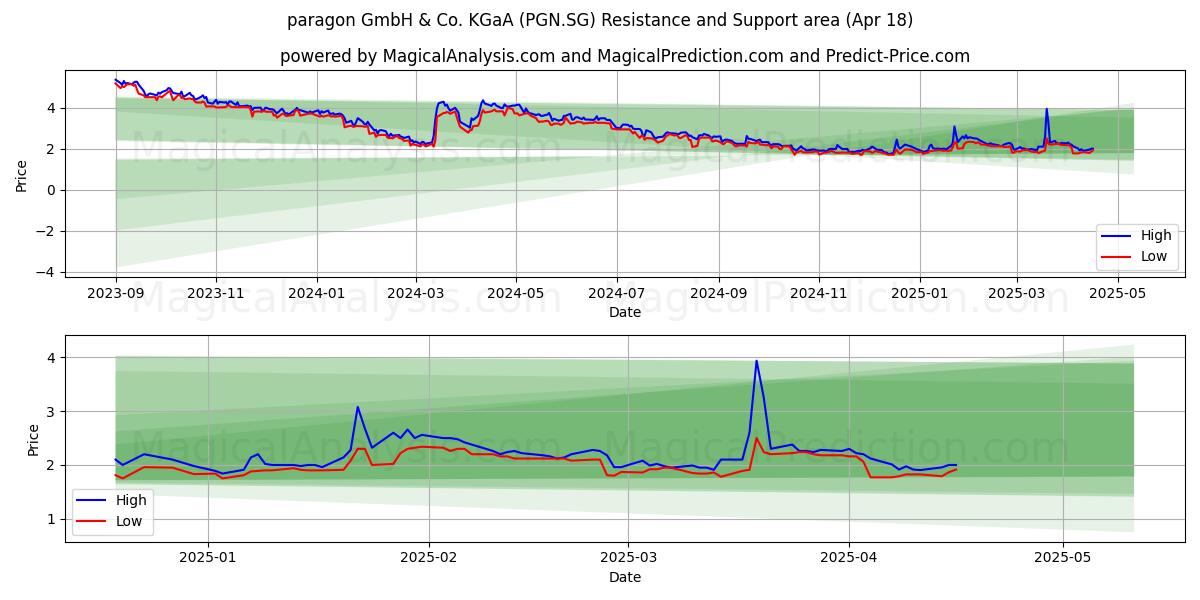Screen dimensions: 1200x600
Task: Click the bottom chart 'Price' axis label
Action: click(x=33, y=440)
